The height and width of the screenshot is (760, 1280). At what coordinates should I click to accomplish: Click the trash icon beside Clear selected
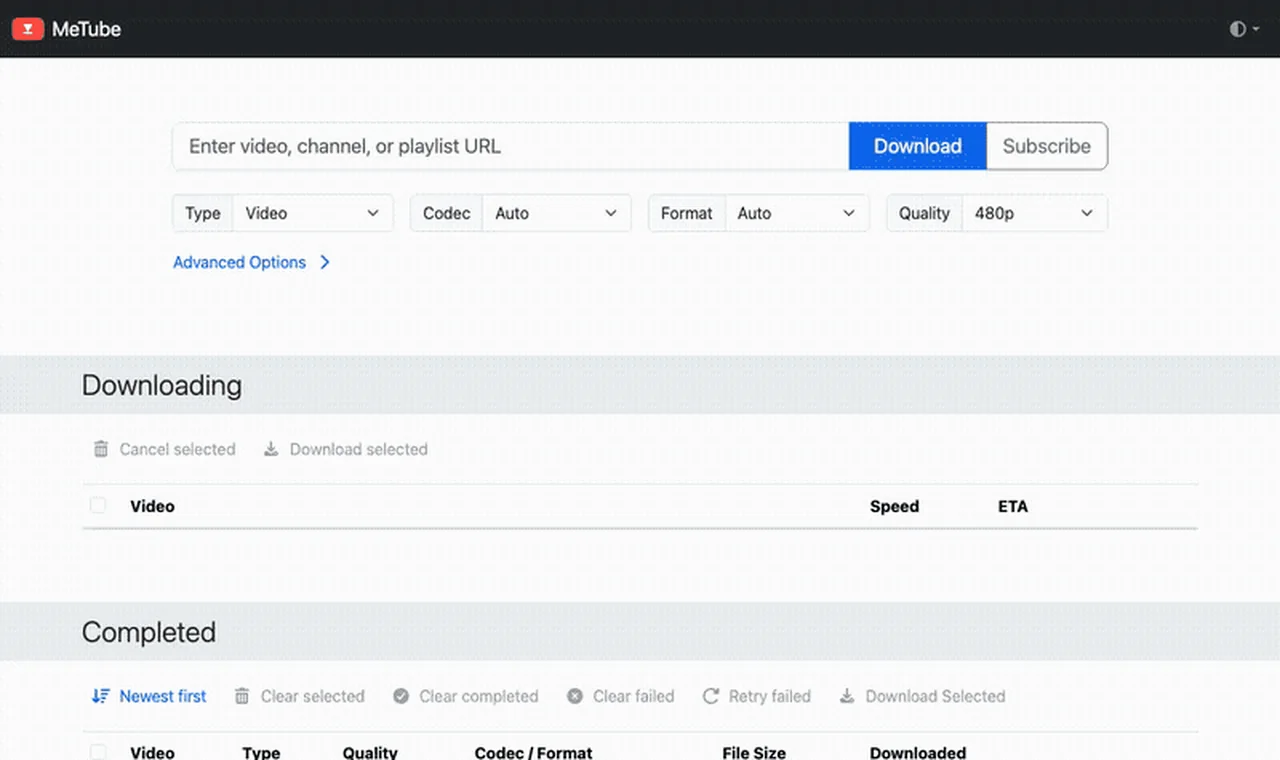[x=242, y=696]
